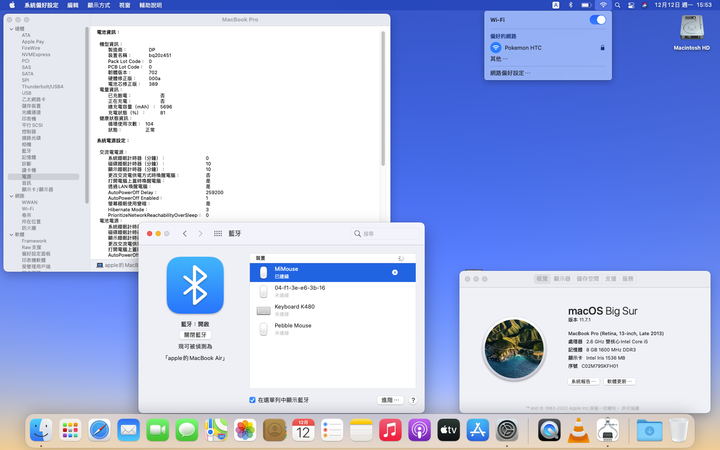720x450 pixels.
Task: Open Finder from the Dock
Action: (40, 430)
